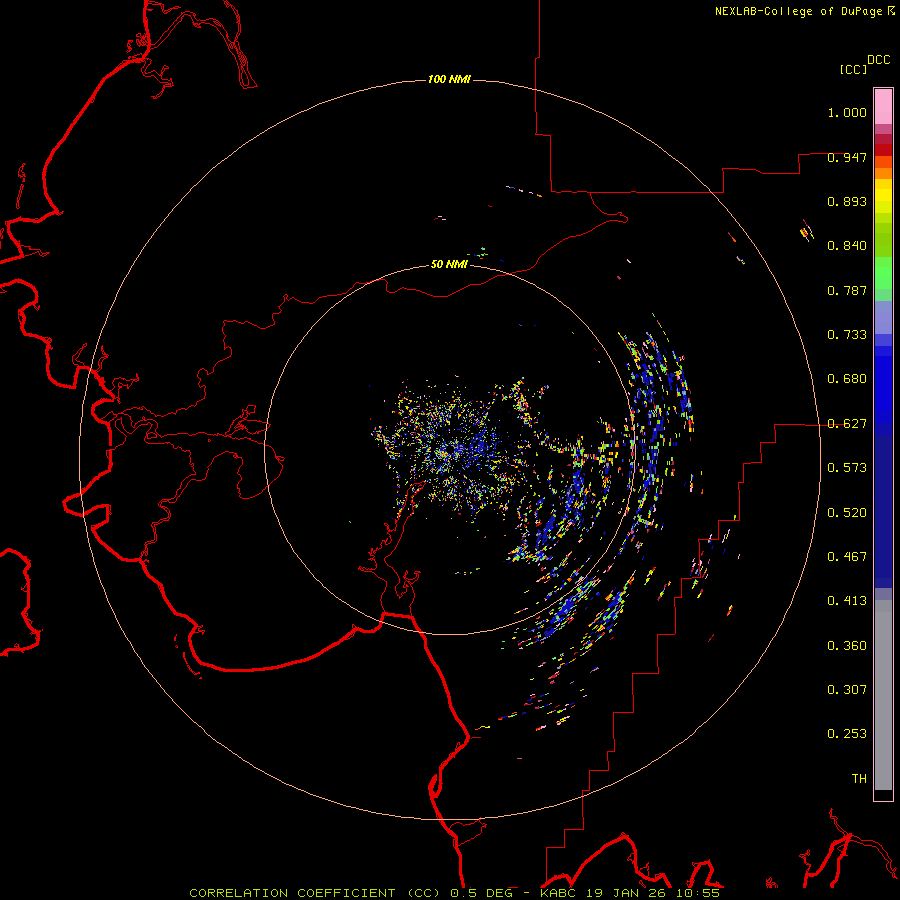Image resolution: width=900 pixels, height=900 pixels.
Task: Click the 1.000 legend value
Action: 847,112
